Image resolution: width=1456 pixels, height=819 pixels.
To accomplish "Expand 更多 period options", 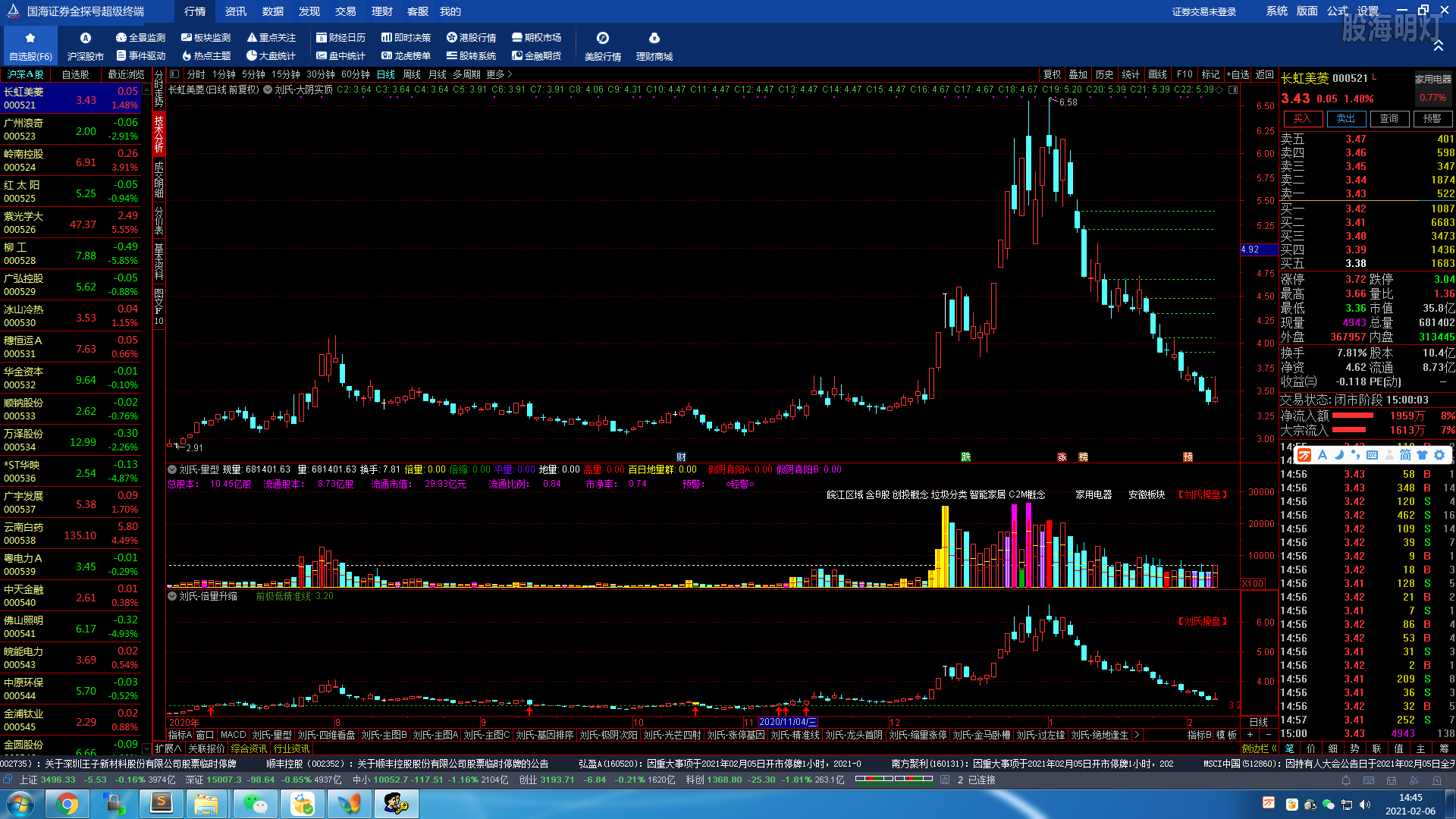I will [x=500, y=74].
